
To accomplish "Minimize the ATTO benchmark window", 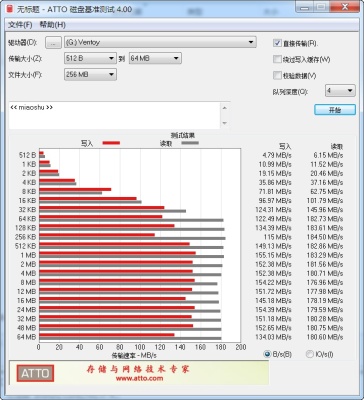I will 304,7.
